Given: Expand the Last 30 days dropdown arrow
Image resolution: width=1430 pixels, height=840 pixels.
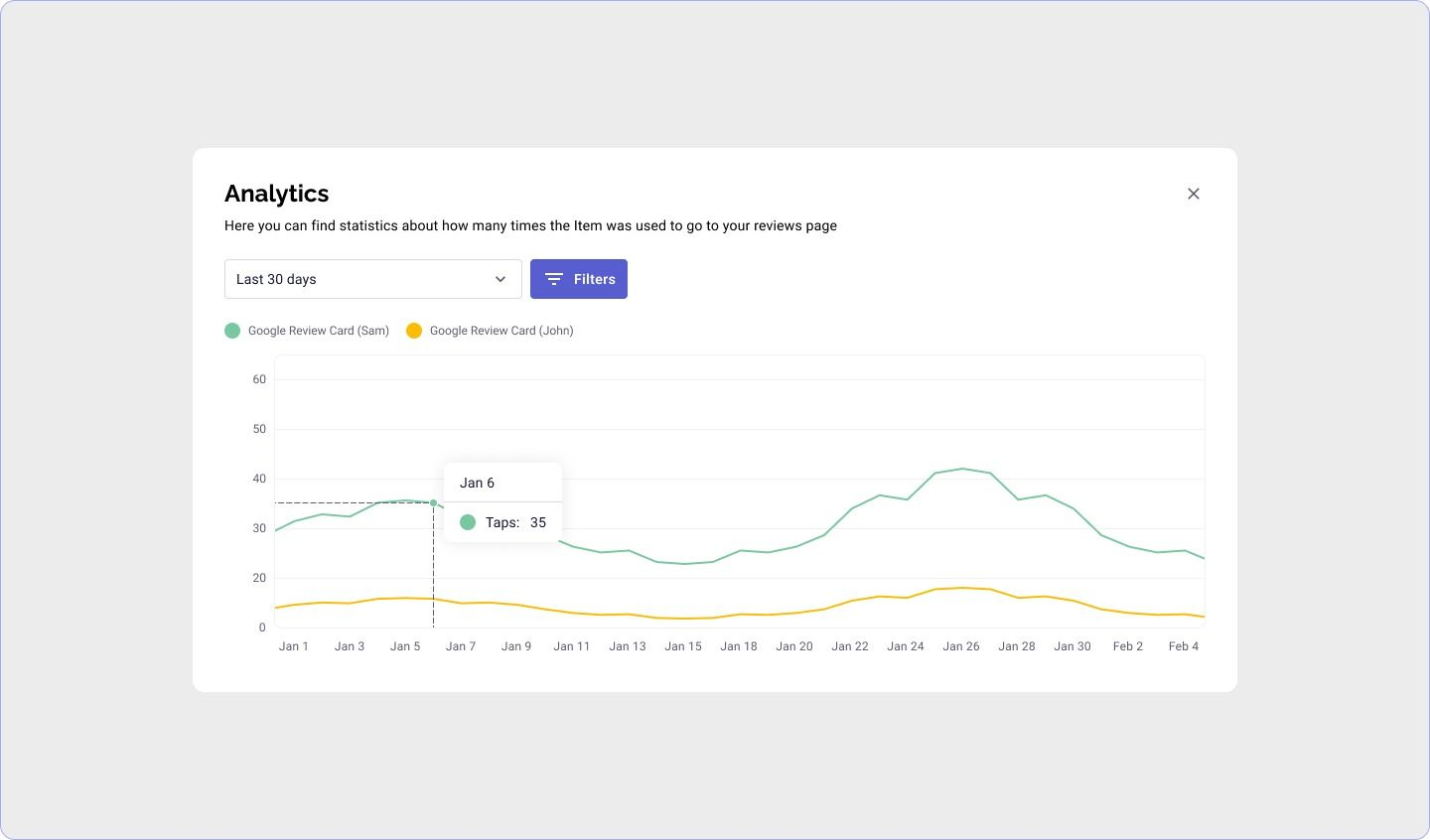Looking at the screenshot, I should [500, 279].
